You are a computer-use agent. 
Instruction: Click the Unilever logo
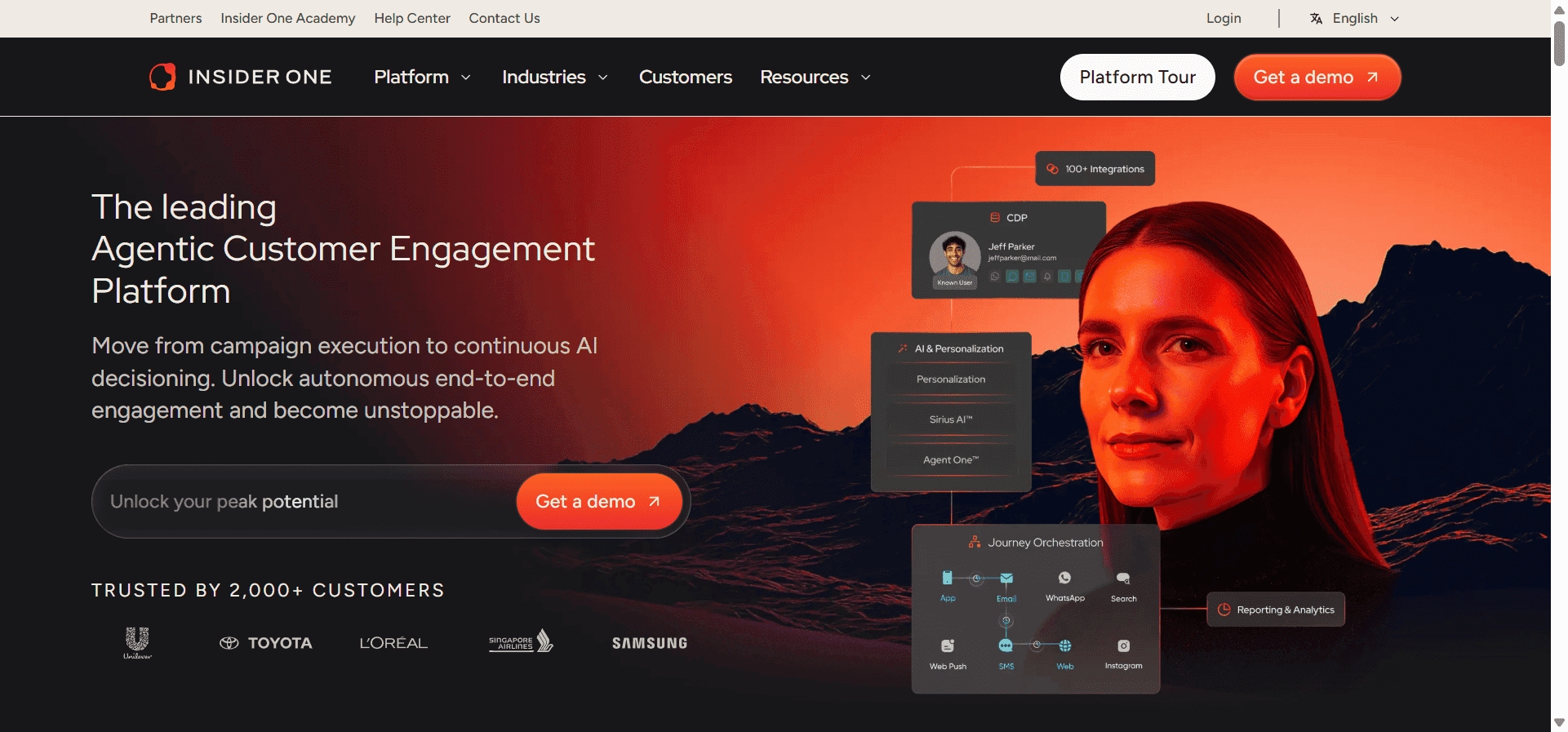click(x=137, y=643)
